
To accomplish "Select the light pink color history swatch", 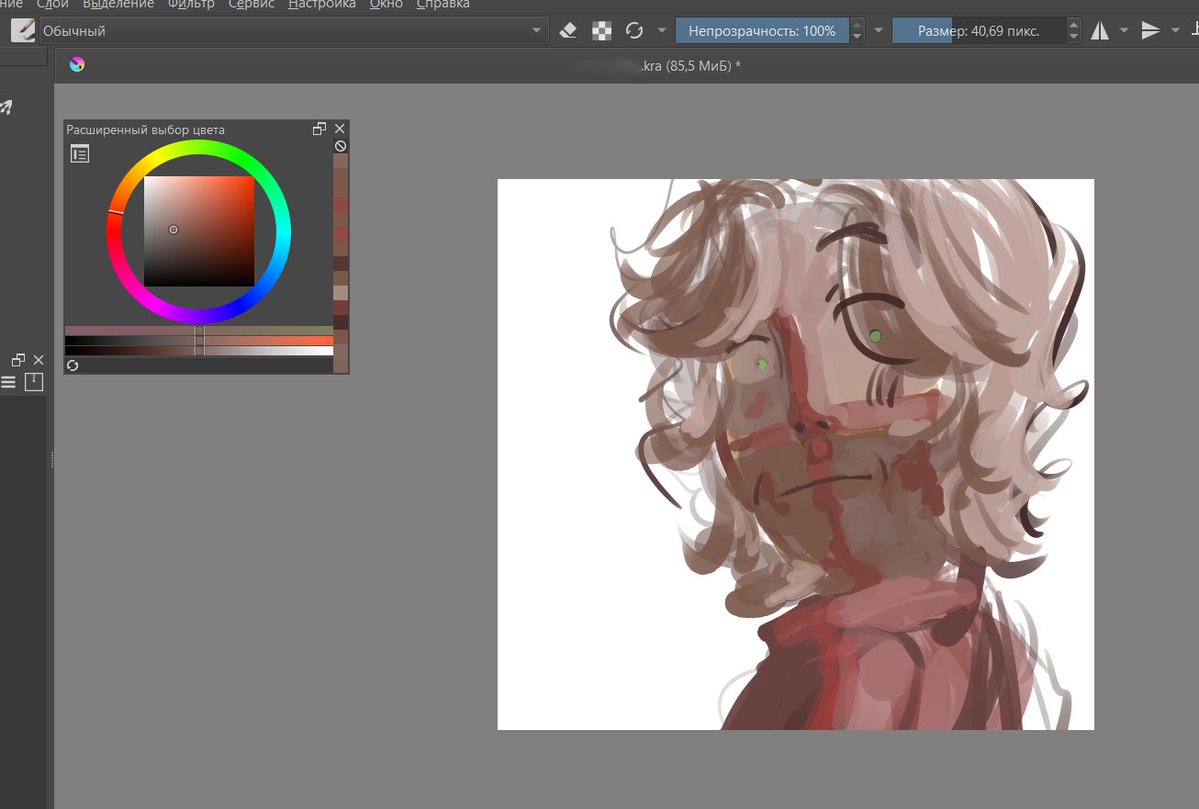I will point(341,293).
